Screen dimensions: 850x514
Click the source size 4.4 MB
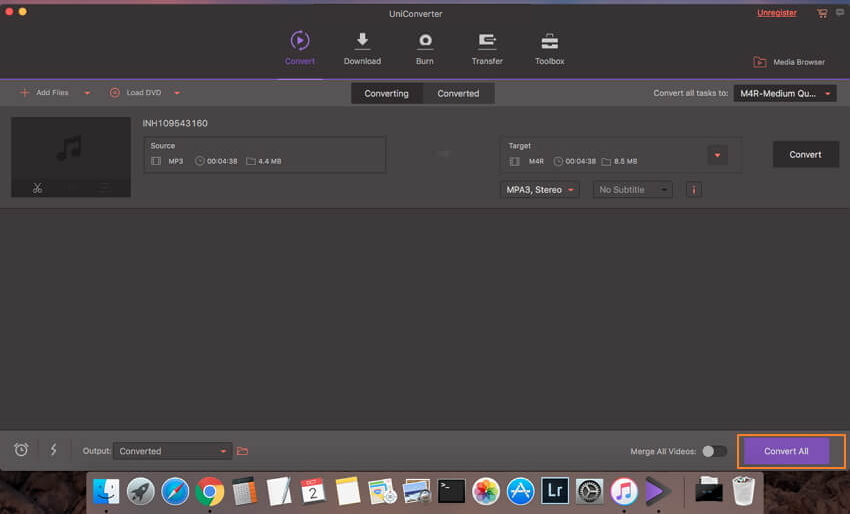269,161
